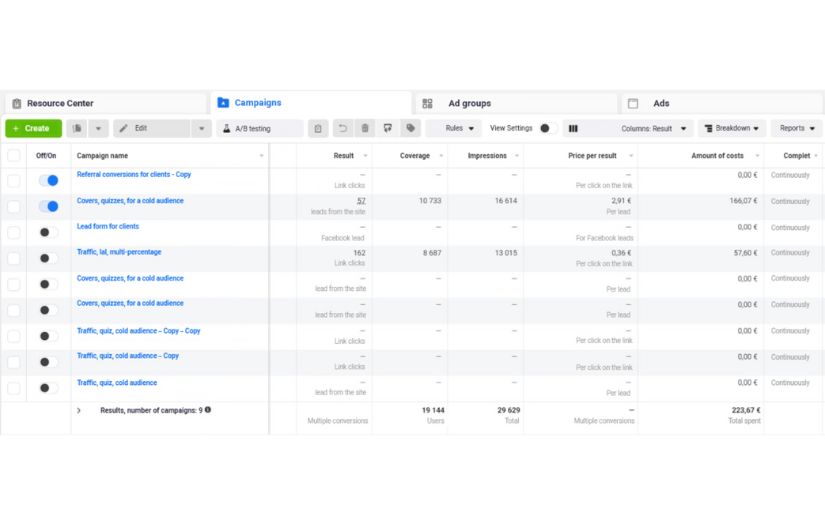
Task: Click the 57 result value
Action: click(361, 201)
